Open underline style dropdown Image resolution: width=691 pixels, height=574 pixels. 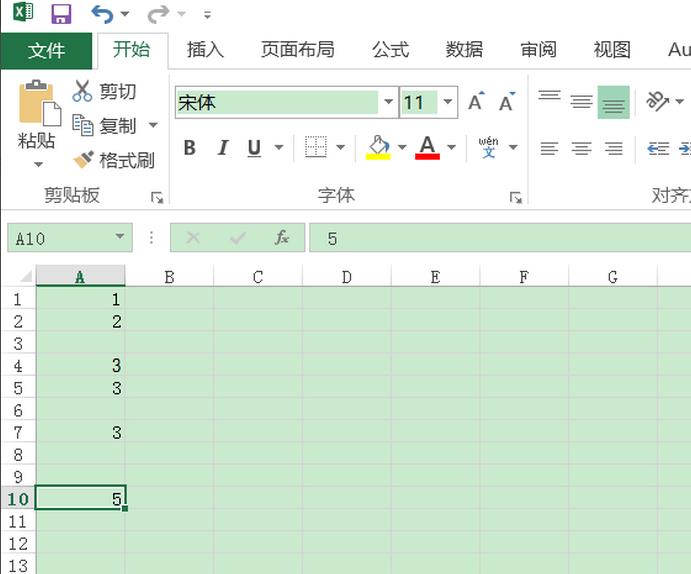point(279,147)
